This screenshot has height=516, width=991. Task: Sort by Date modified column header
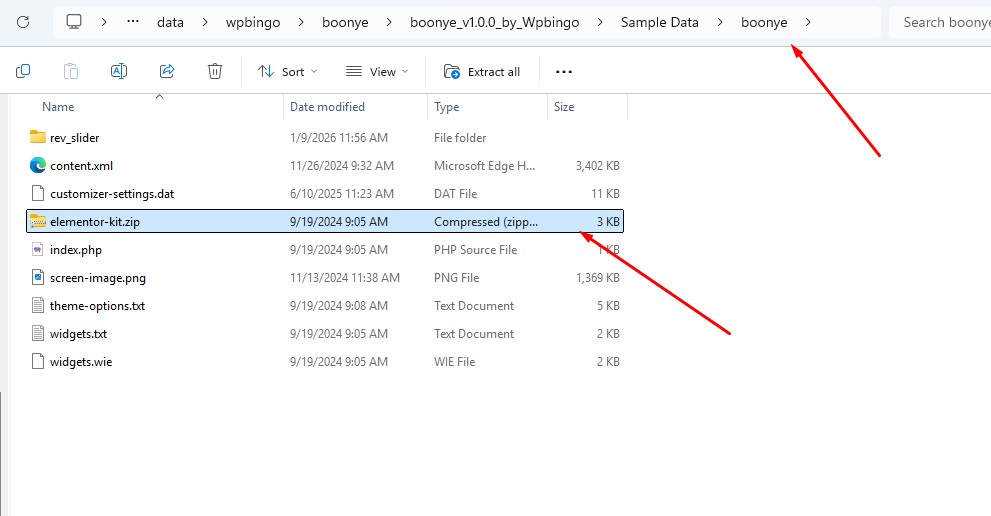coord(327,107)
